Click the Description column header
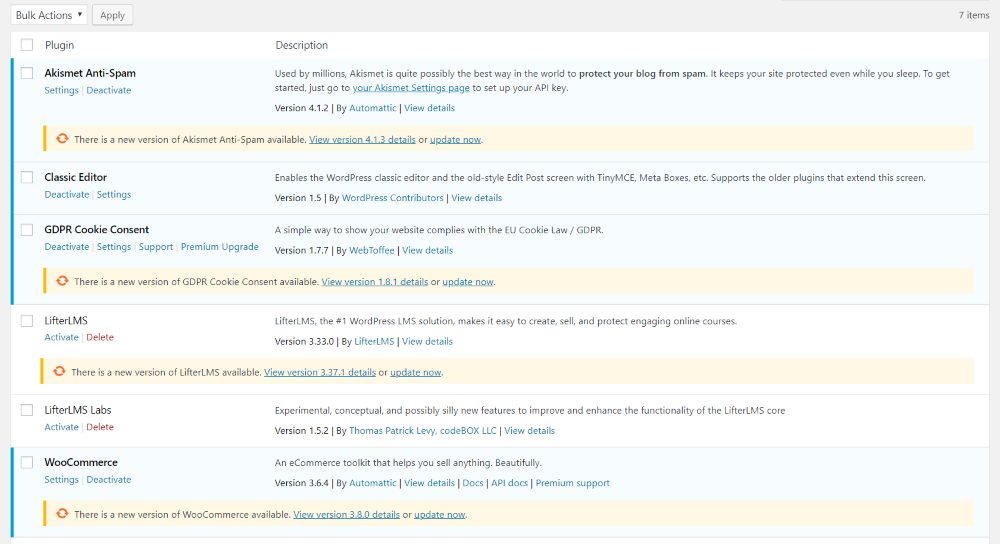This screenshot has width=1000, height=544. pyautogui.click(x=302, y=45)
